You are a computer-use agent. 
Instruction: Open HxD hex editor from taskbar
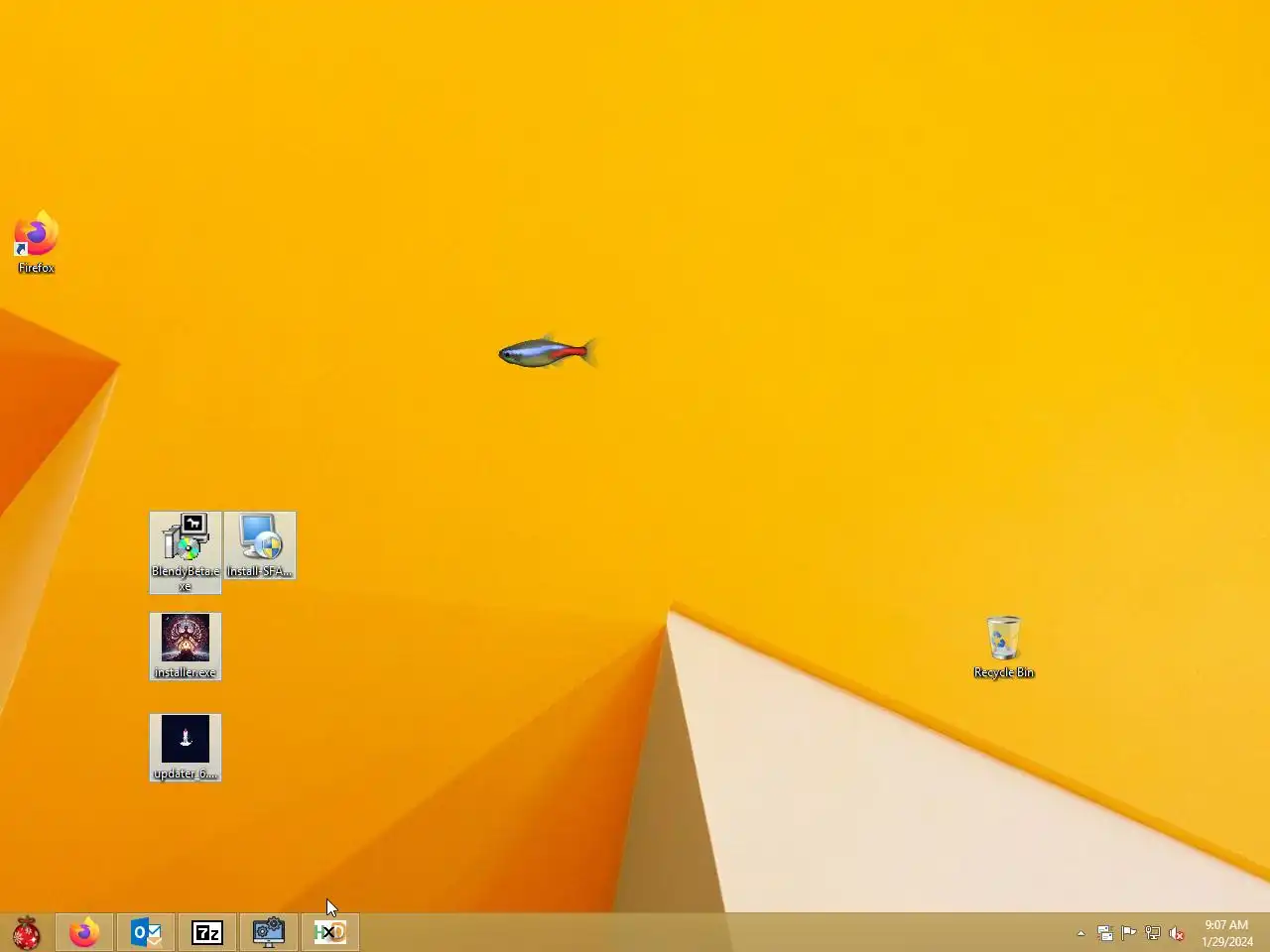[330, 932]
